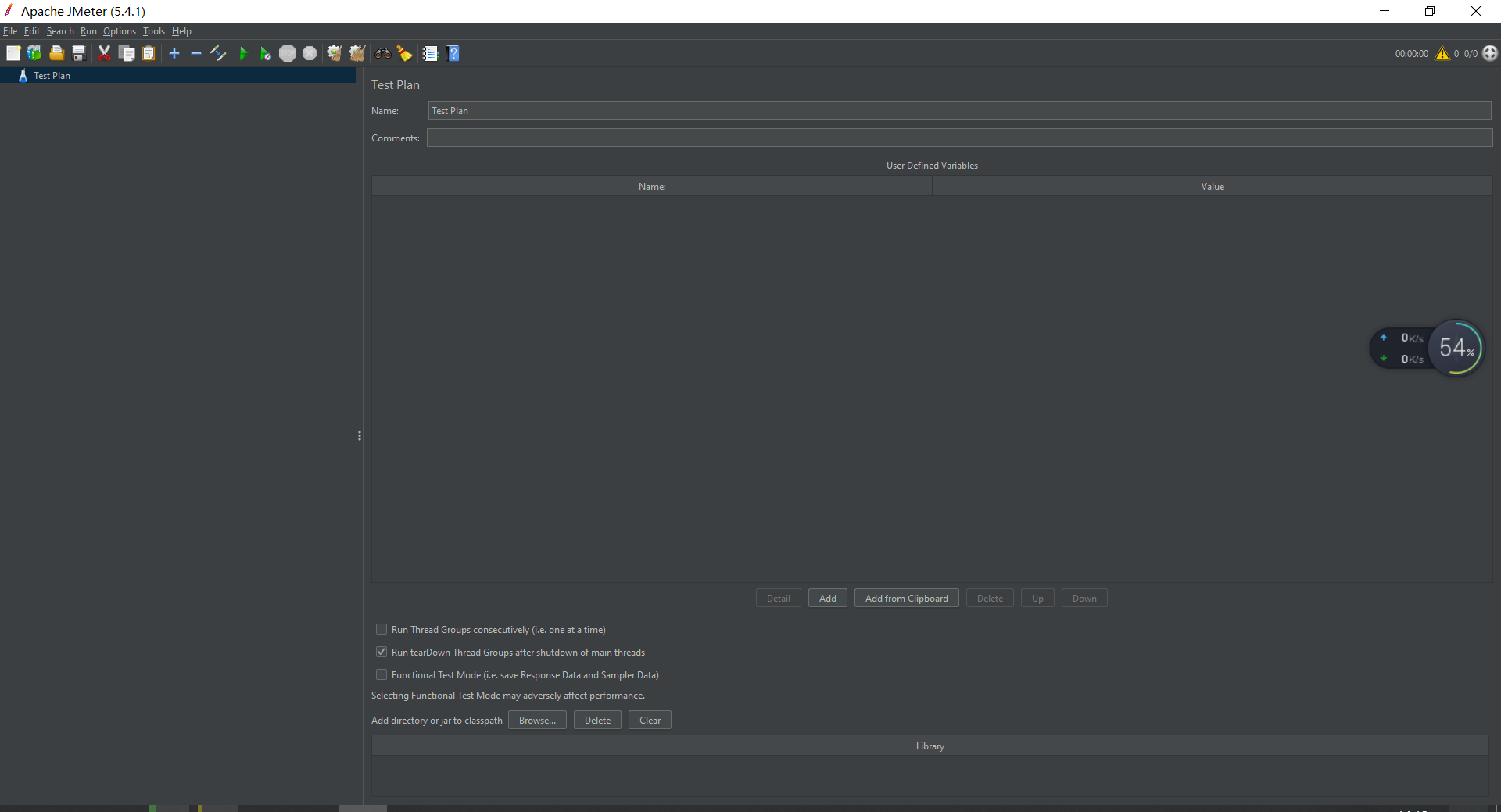Click the floating 54% network monitor widget

[x=1427, y=348]
